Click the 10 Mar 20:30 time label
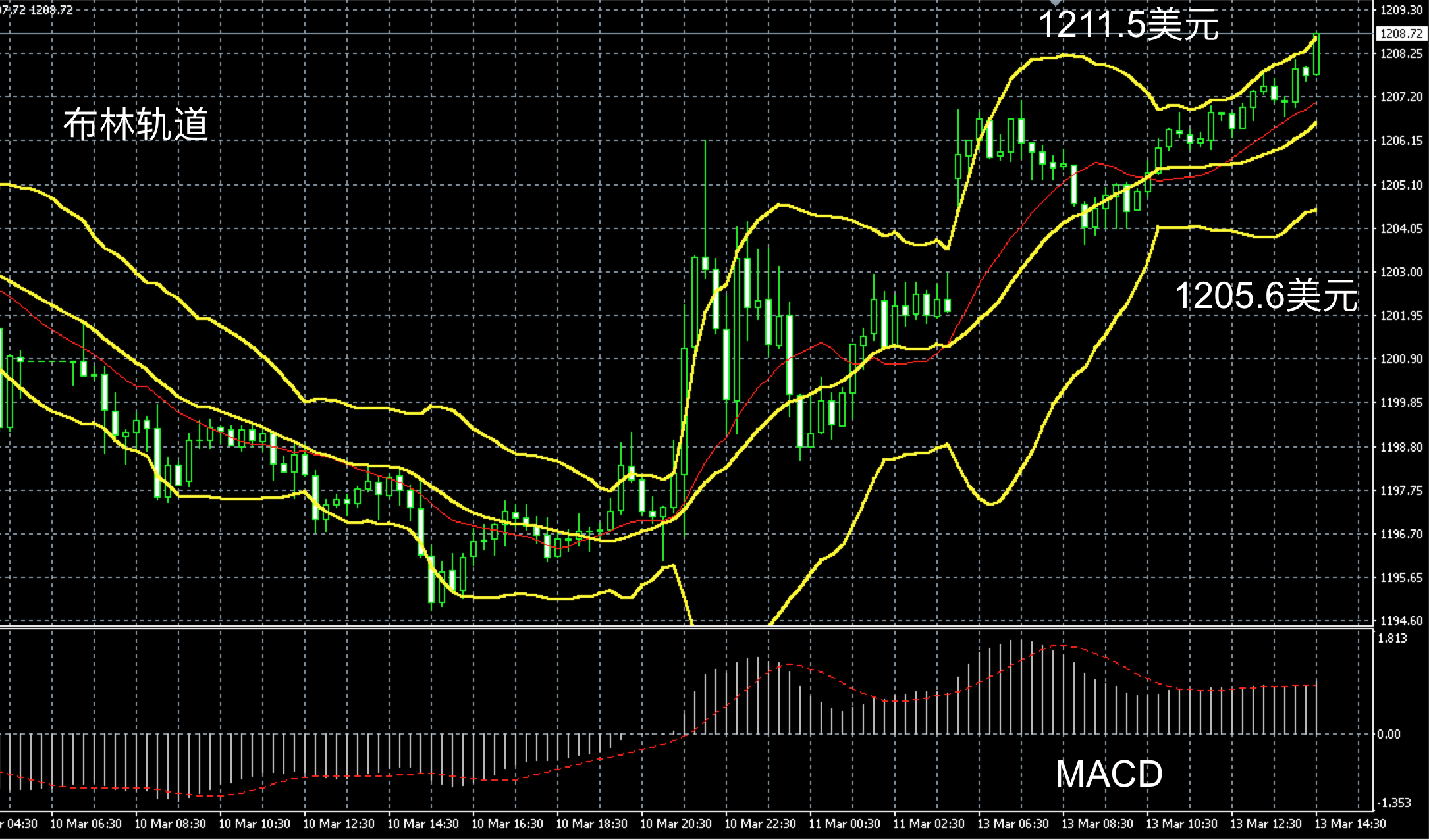The image size is (1429, 840). (676, 824)
